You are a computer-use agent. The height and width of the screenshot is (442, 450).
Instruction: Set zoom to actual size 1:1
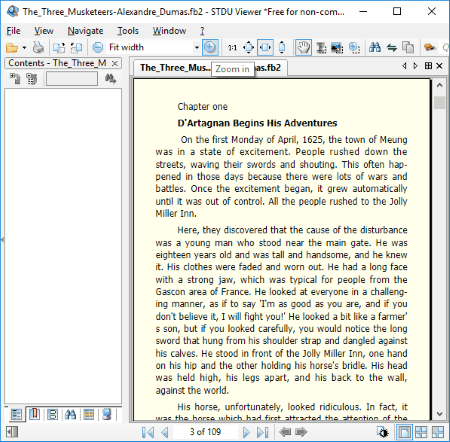click(x=232, y=48)
